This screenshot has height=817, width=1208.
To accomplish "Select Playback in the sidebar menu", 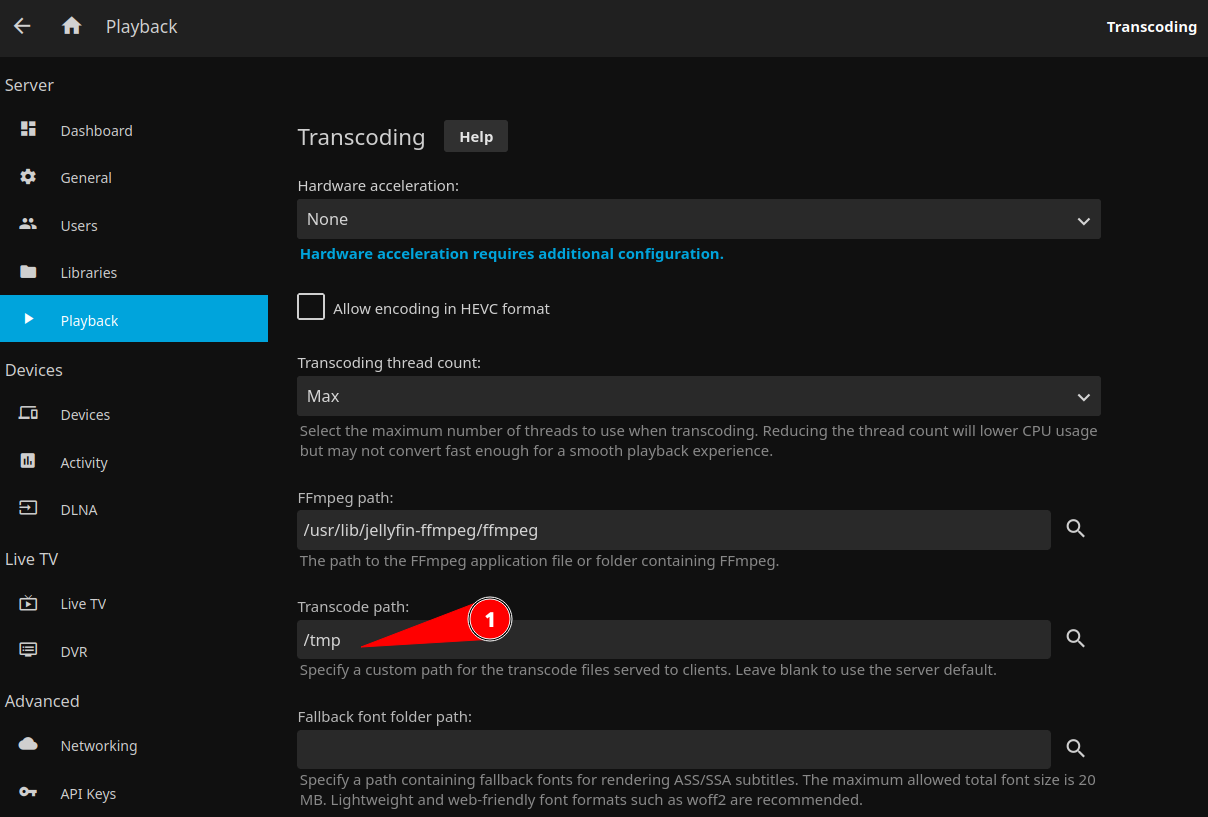I will click(89, 320).
